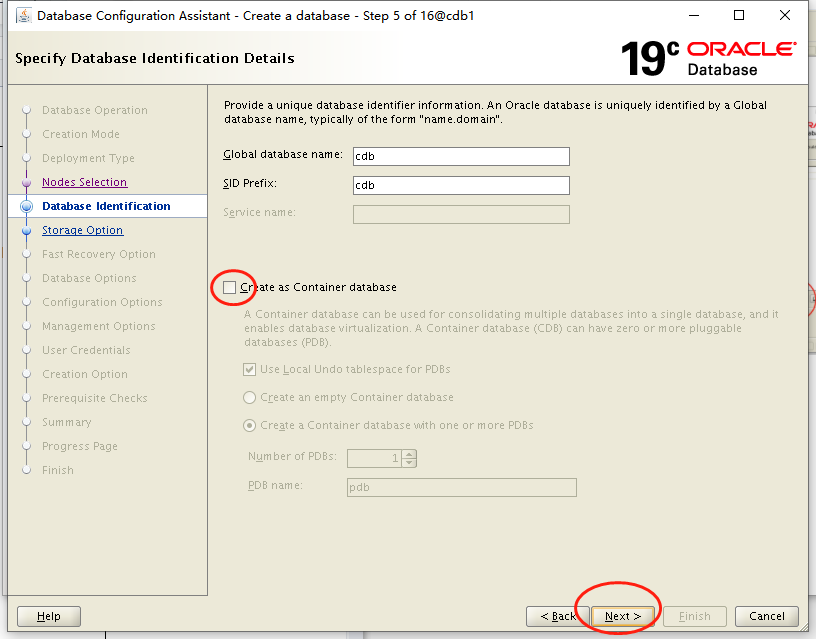Click the Number of PDBs value box
The height and width of the screenshot is (639, 816).
click(375, 458)
